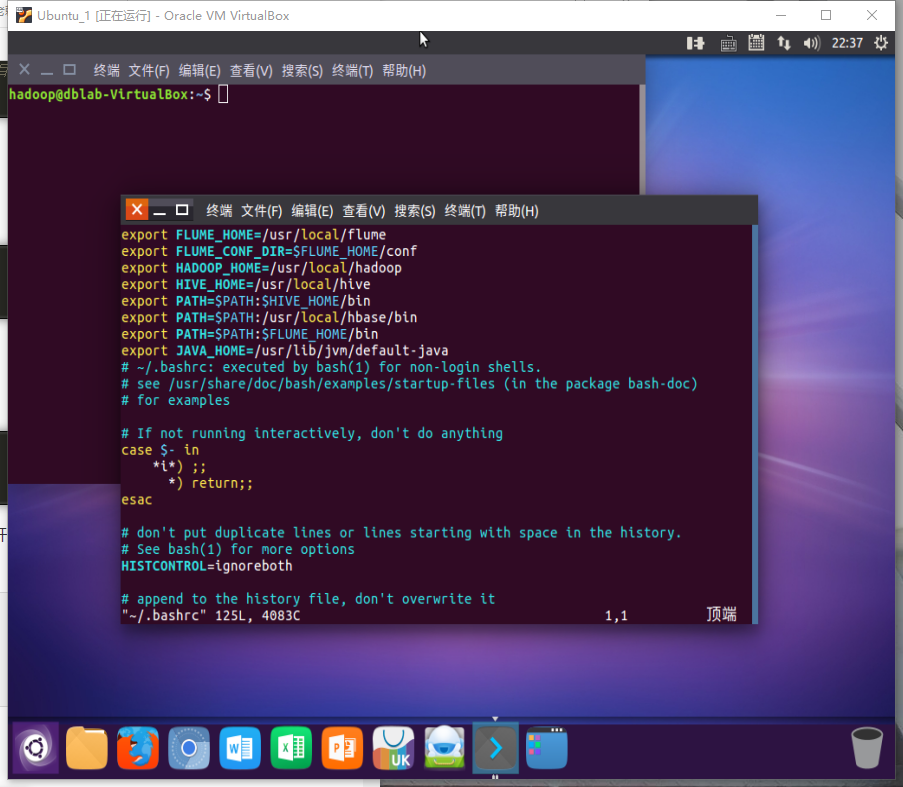Image resolution: width=903 pixels, height=787 pixels.
Task: Open 文件(F) menu in the front terminal
Action: pyautogui.click(x=261, y=211)
